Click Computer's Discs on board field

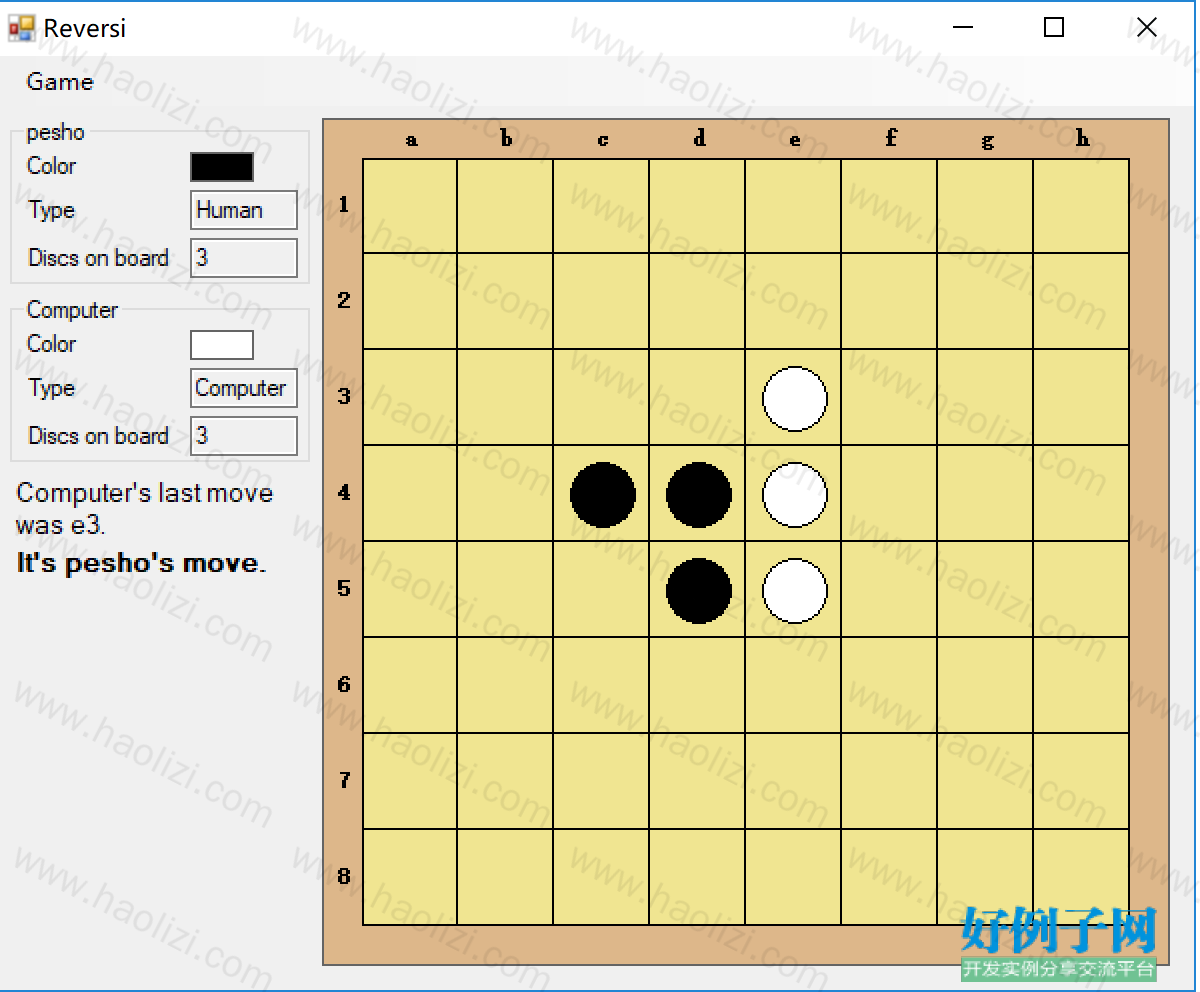click(x=244, y=436)
